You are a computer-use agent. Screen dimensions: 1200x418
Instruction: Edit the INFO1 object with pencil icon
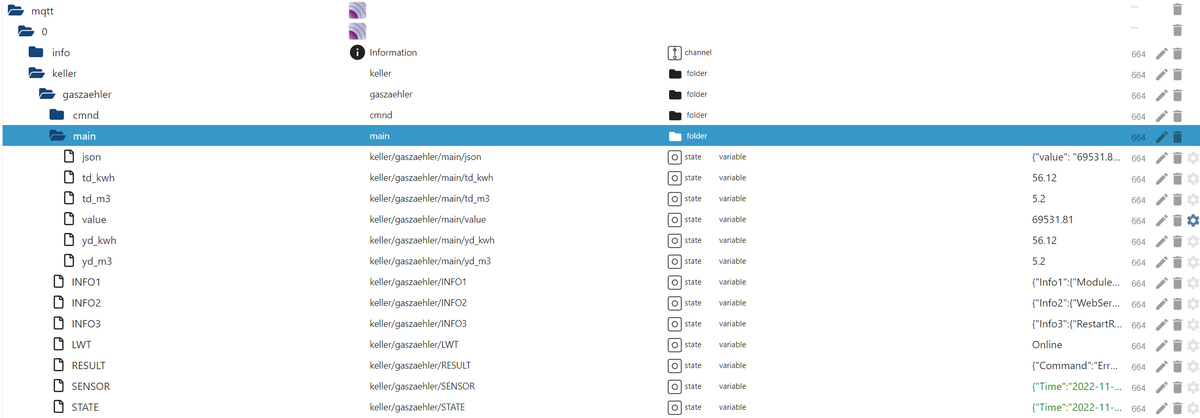tap(1161, 282)
